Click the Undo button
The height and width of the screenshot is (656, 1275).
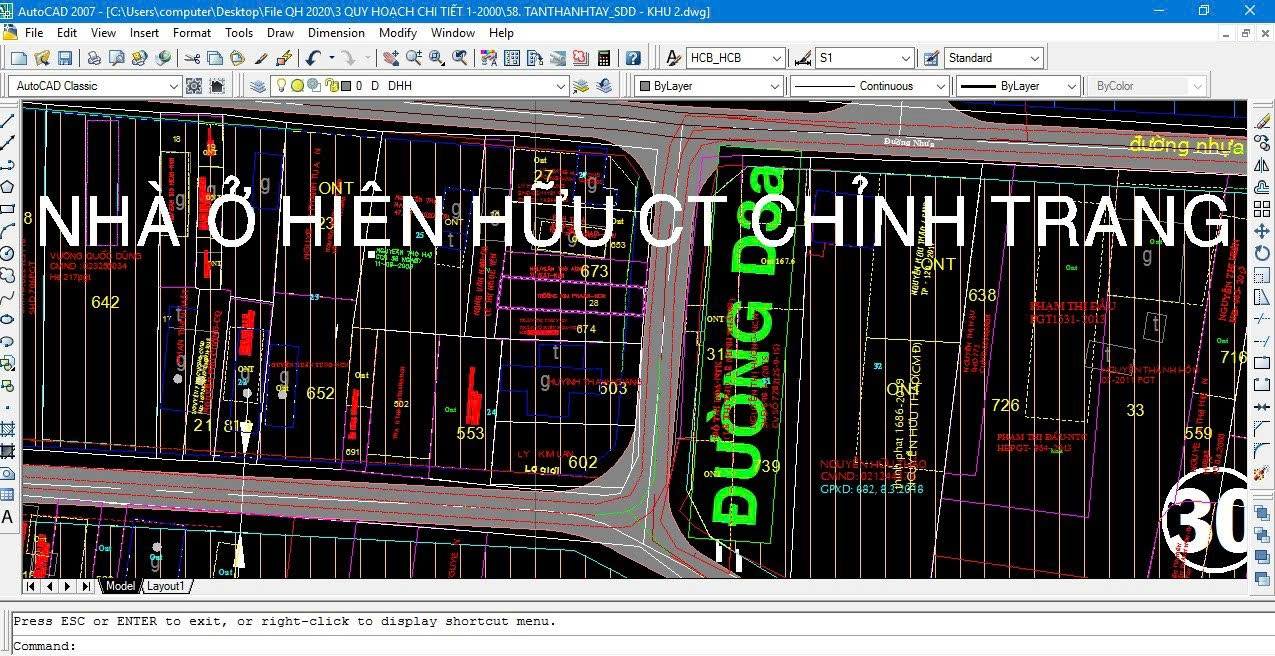click(x=310, y=57)
